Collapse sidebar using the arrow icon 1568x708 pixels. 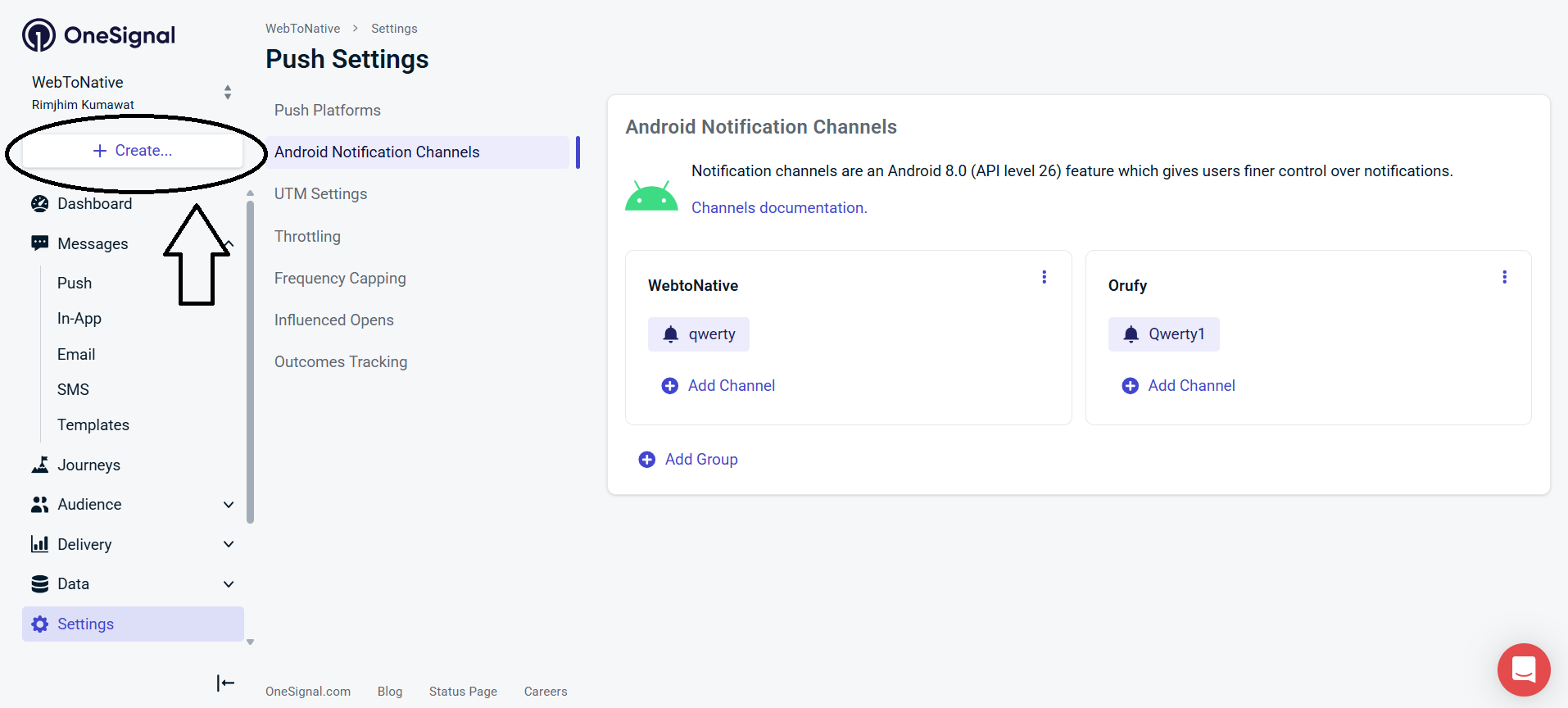point(225,683)
